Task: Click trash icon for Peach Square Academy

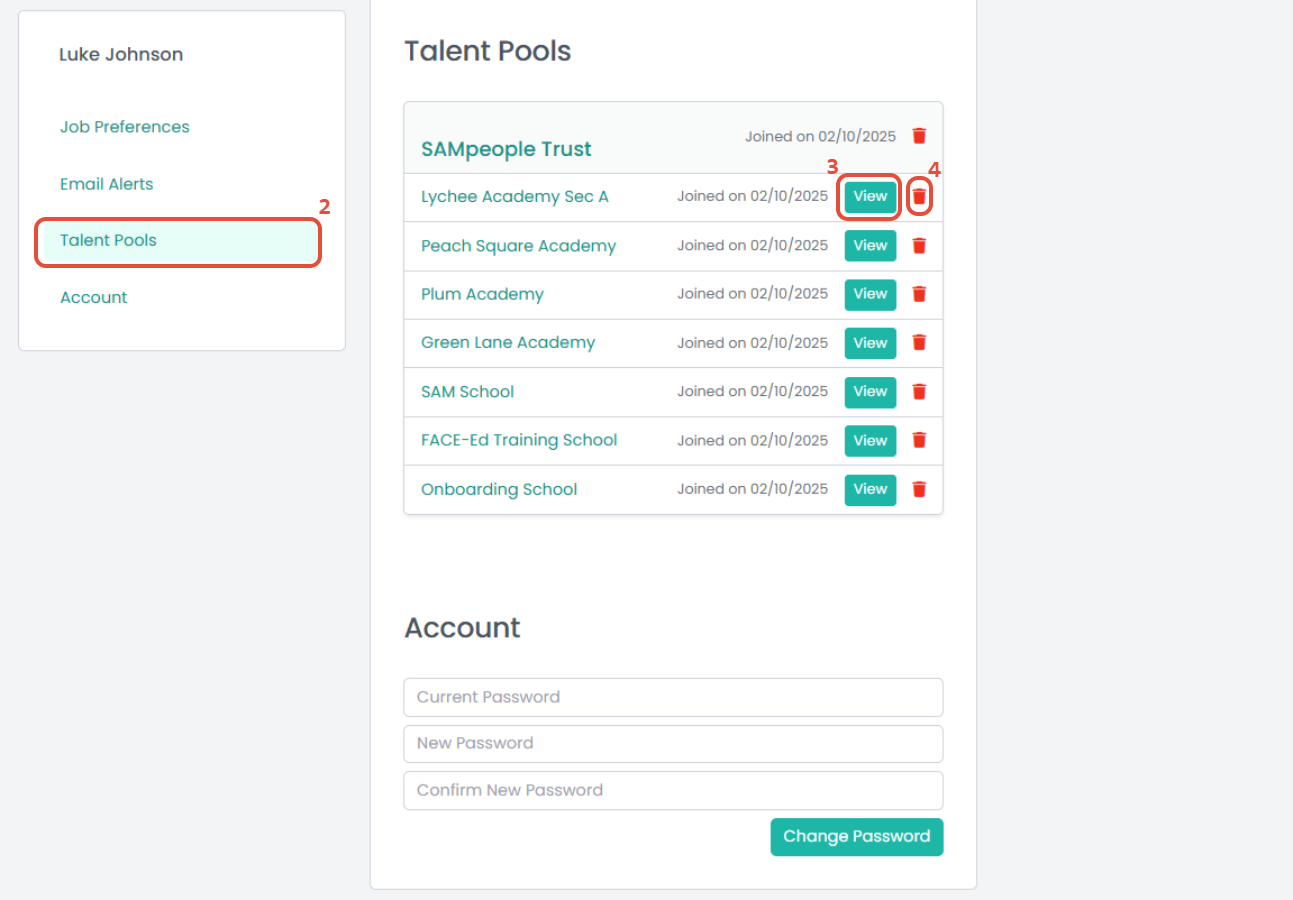Action: [919, 246]
